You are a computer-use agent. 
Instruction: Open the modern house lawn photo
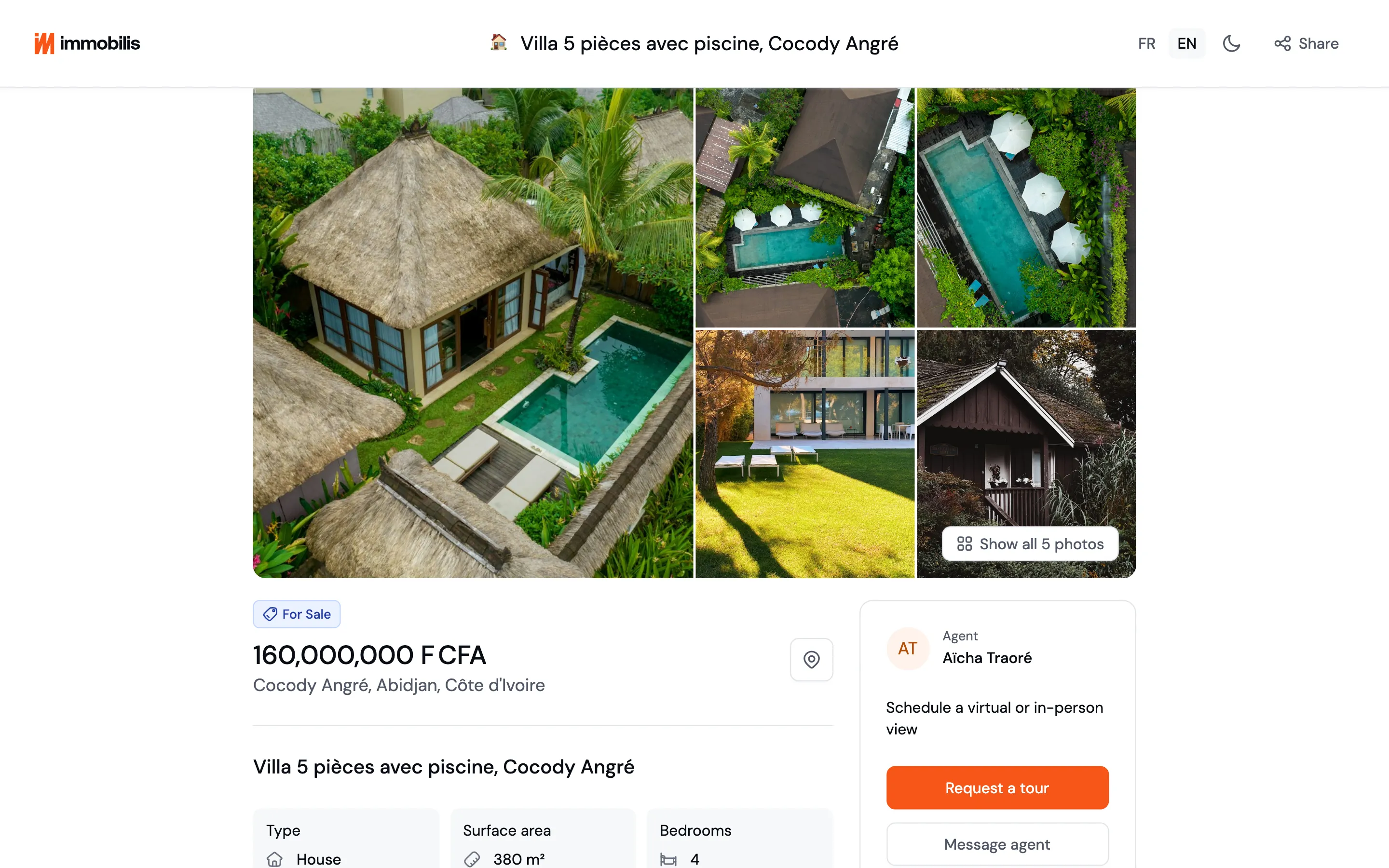coord(804,453)
